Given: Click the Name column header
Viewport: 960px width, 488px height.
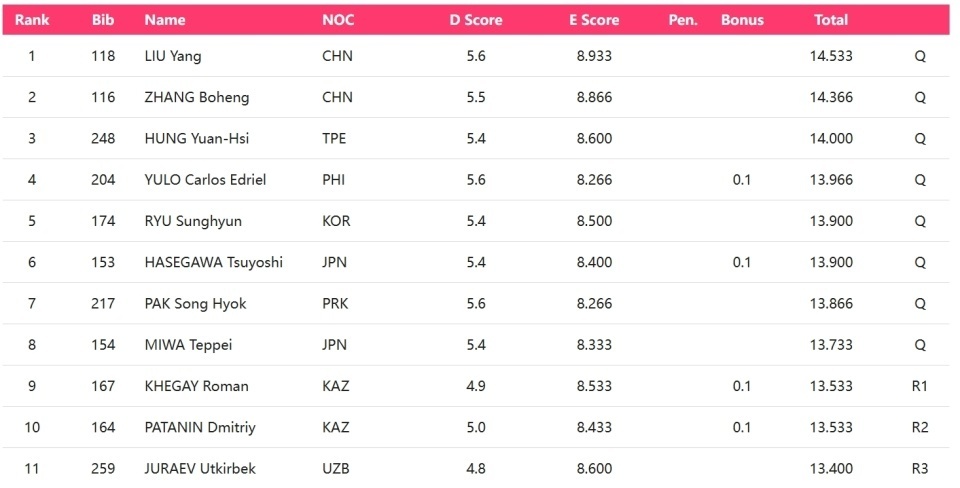Looking at the screenshot, I should click(x=165, y=20).
